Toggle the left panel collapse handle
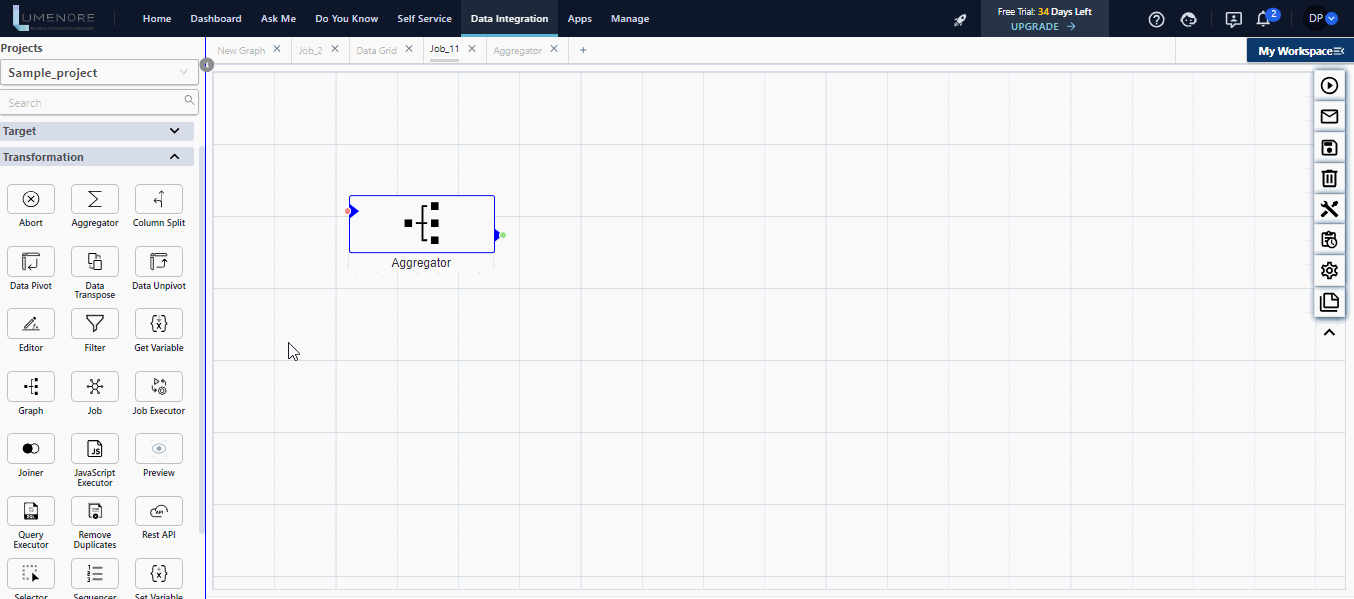 207,65
